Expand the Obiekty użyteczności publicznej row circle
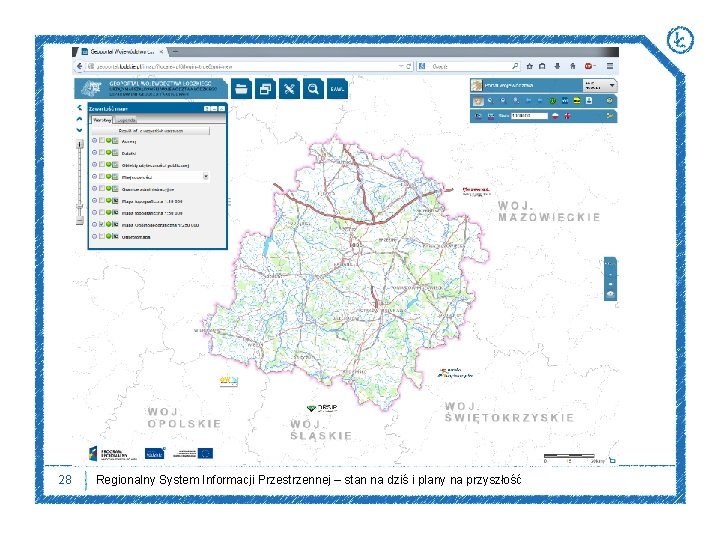This screenshot has width=720, height=540. pyautogui.click(x=95, y=164)
